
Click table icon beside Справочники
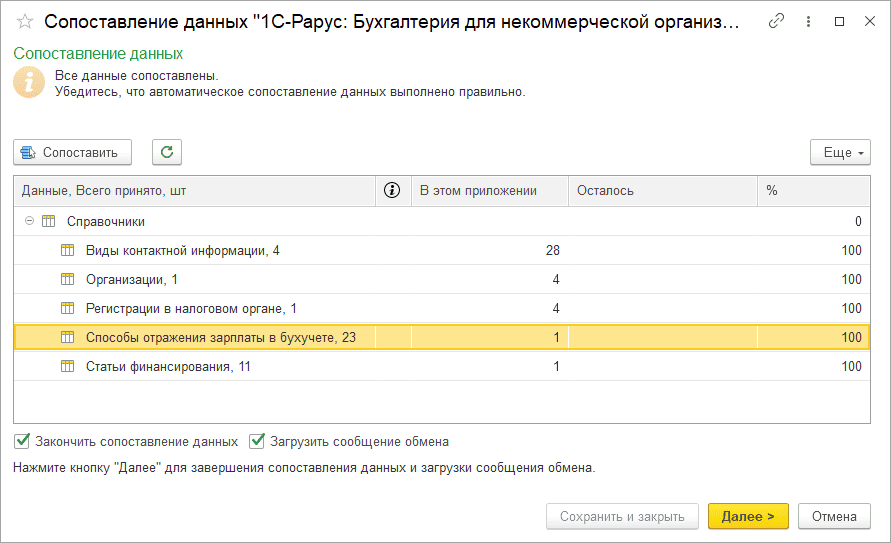(49, 221)
